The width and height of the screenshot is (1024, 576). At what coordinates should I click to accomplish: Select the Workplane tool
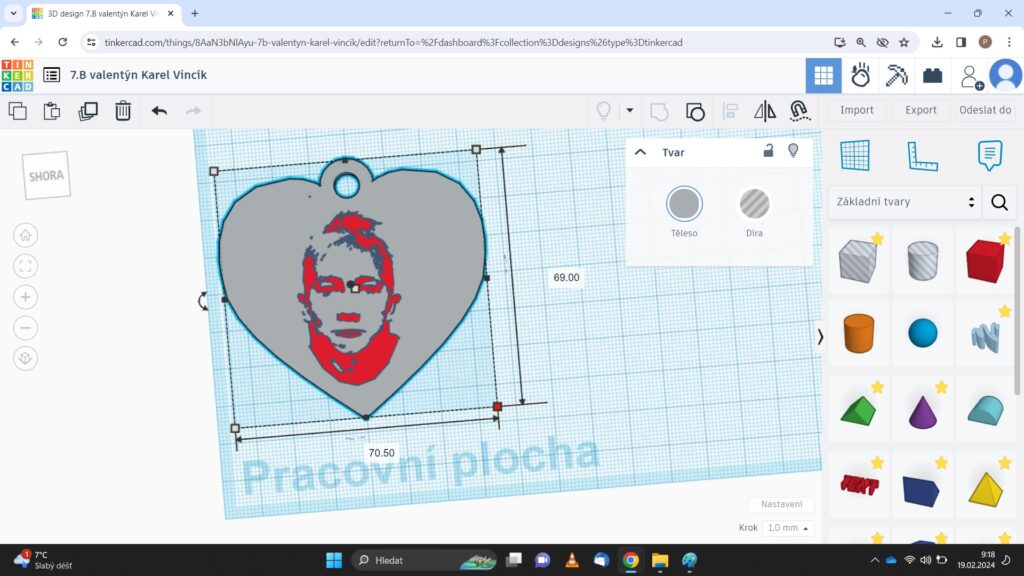tap(855, 155)
